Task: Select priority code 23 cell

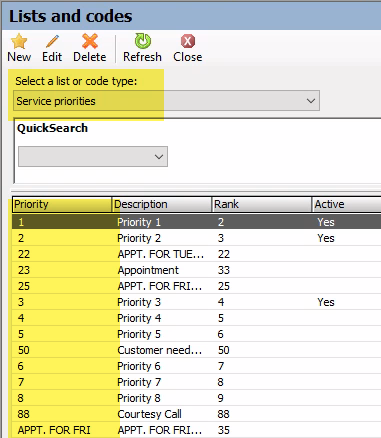Action: click(24, 270)
